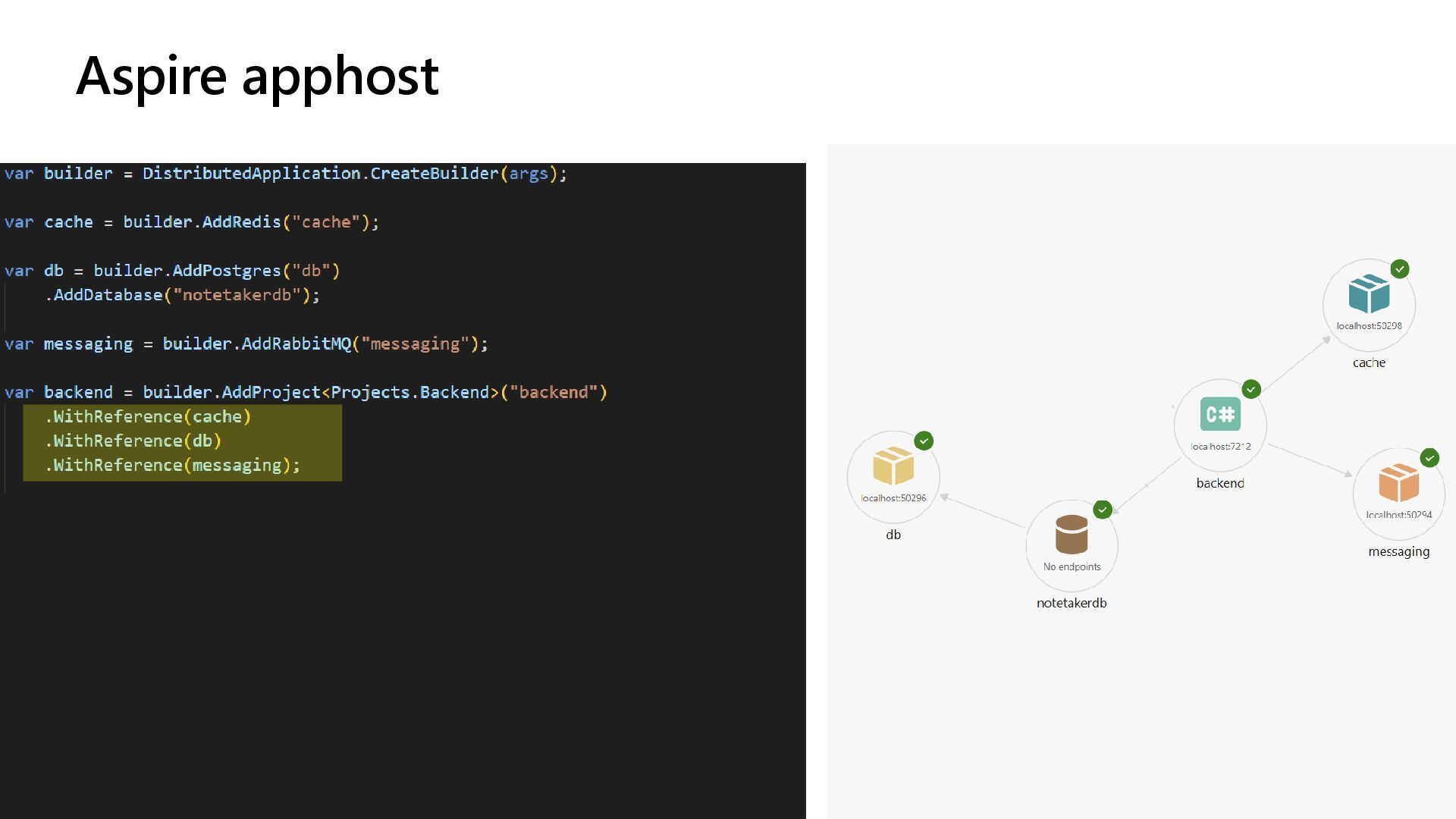Click green checkmark badge on backend node
This screenshot has width=1456, height=819.
click(x=1251, y=389)
